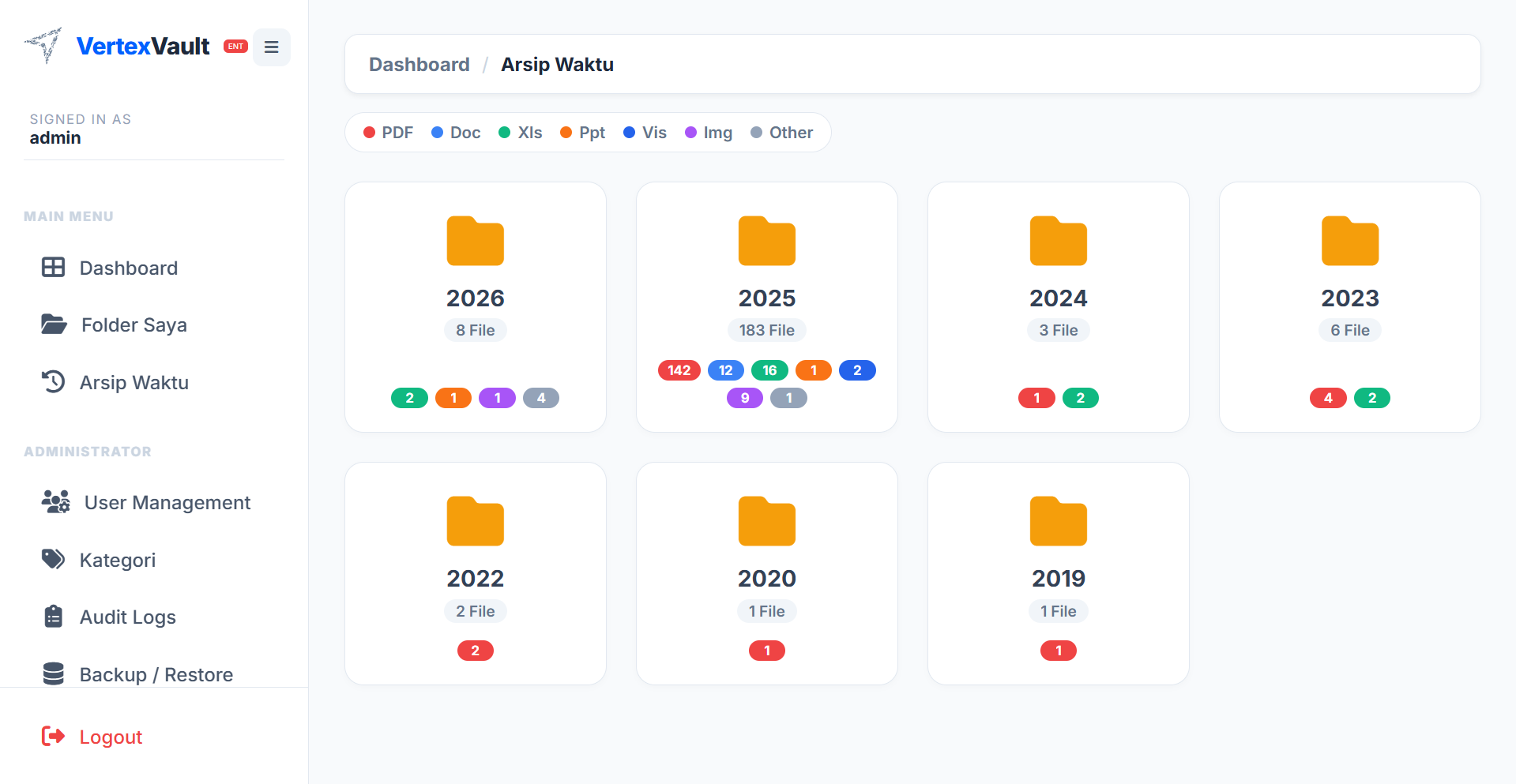Screen dimensions: 1516x784
Task: Click the Backup / Restore database icon
Action: [x=53, y=674]
